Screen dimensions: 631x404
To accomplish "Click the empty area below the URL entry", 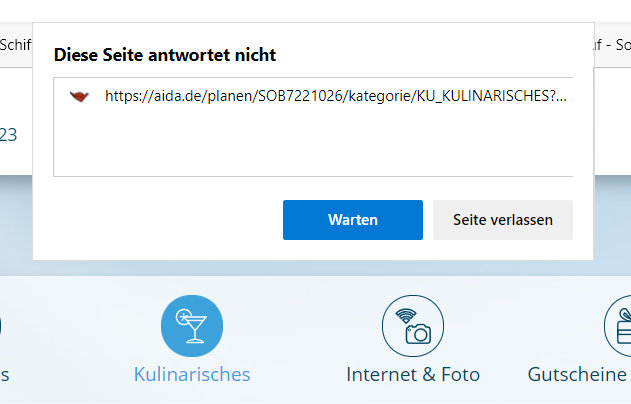I will (312, 145).
